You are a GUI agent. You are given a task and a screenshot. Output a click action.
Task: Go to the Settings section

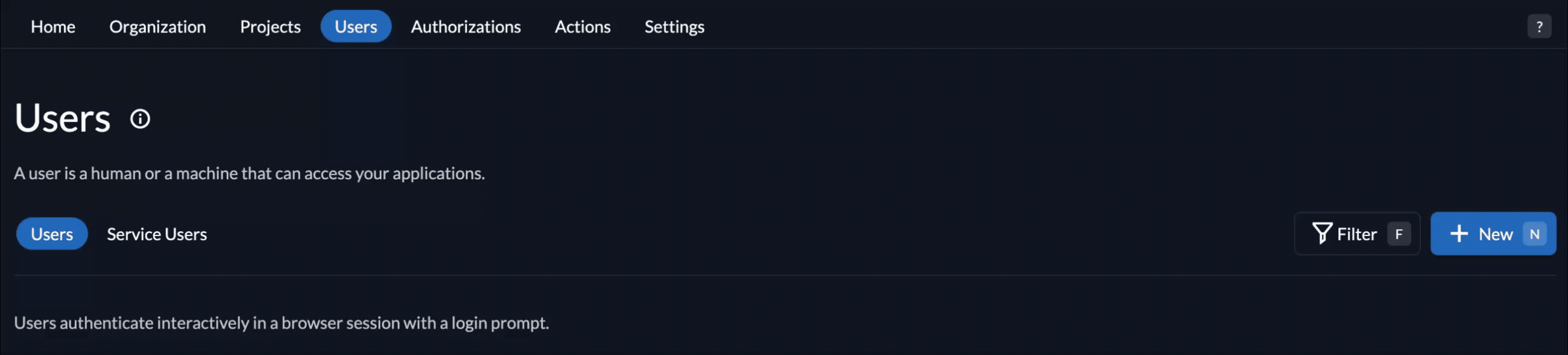tap(674, 26)
